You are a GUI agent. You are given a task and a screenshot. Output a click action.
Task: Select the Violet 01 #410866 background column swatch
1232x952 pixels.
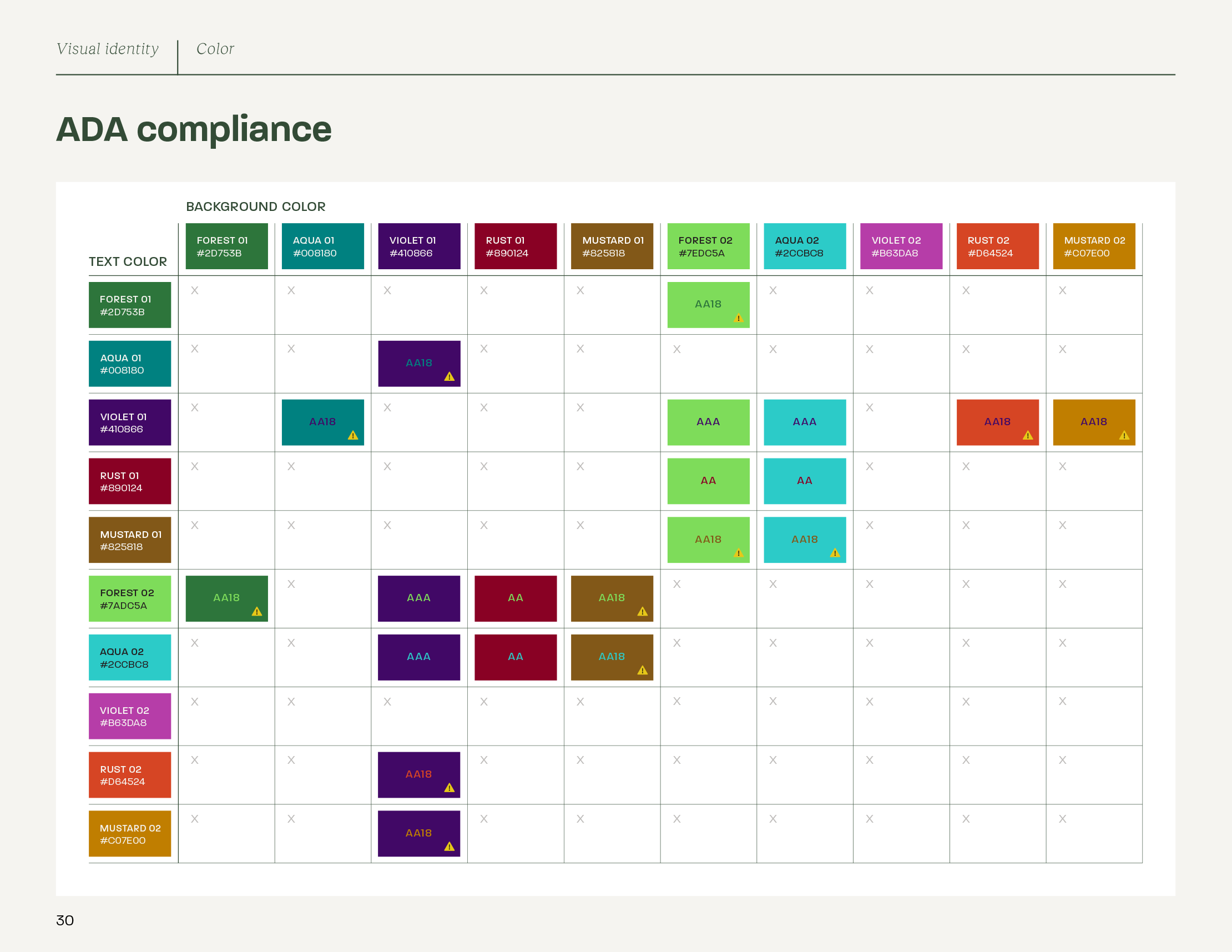coord(419,246)
